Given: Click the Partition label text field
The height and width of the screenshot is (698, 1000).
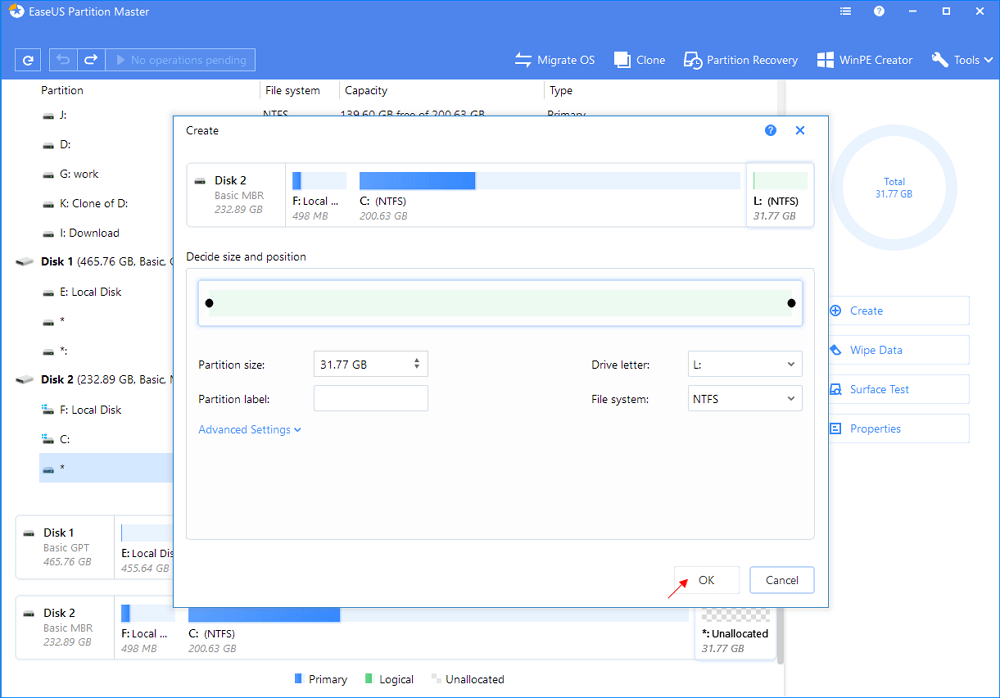Looking at the screenshot, I should pos(370,399).
